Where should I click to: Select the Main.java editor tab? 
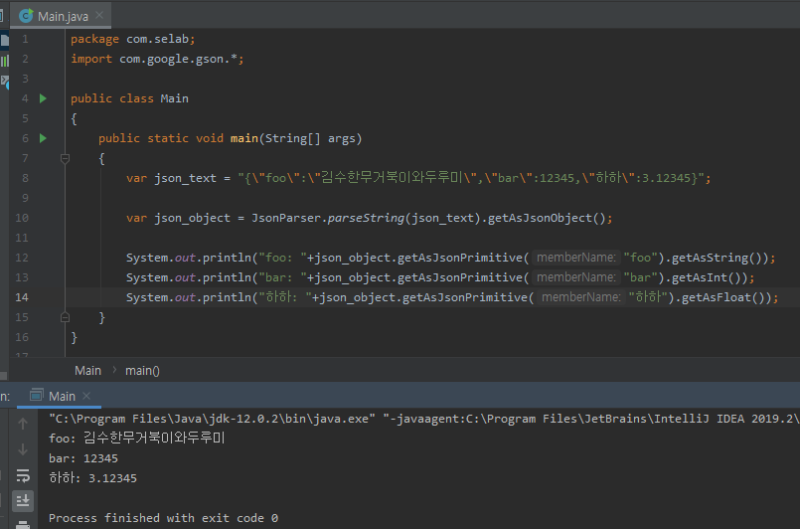click(x=64, y=17)
